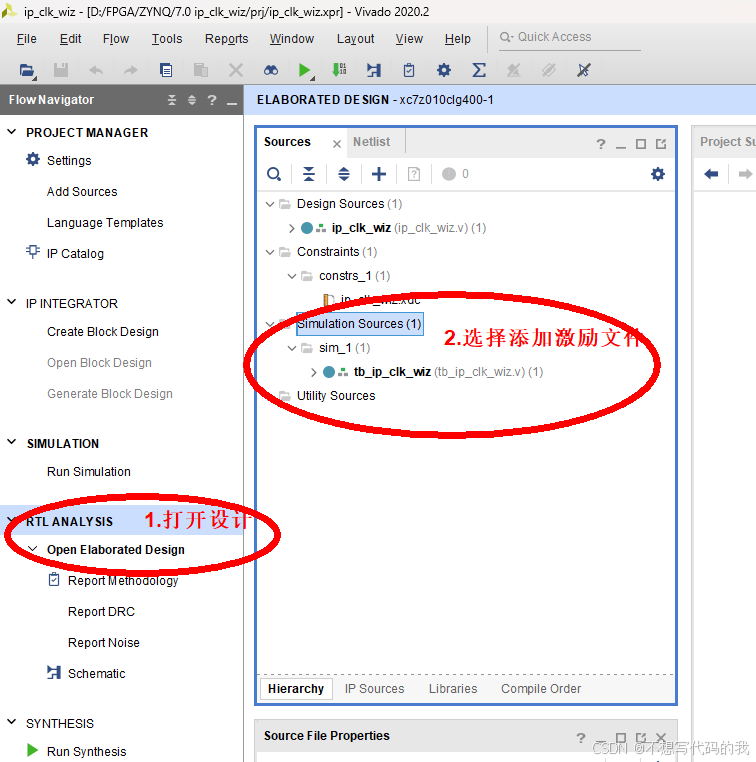
Task: Switch to Compile Order tab
Action: (541, 689)
